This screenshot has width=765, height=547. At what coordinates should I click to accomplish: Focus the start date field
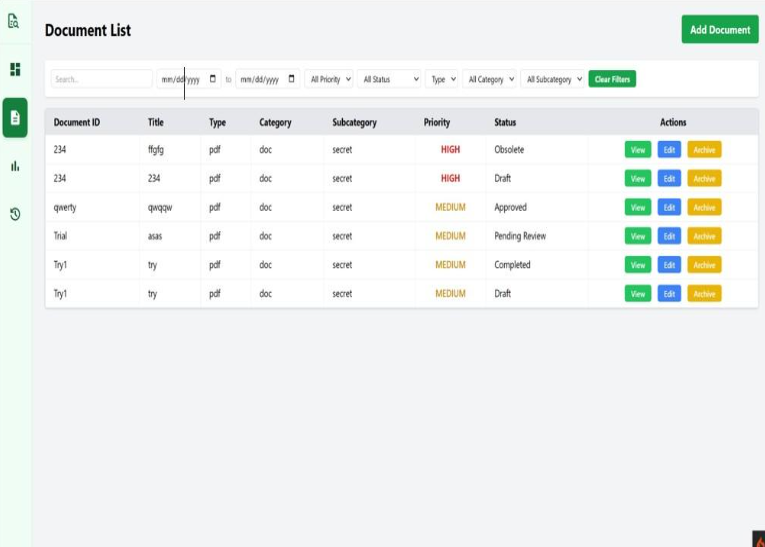pyautogui.click(x=189, y=79)
